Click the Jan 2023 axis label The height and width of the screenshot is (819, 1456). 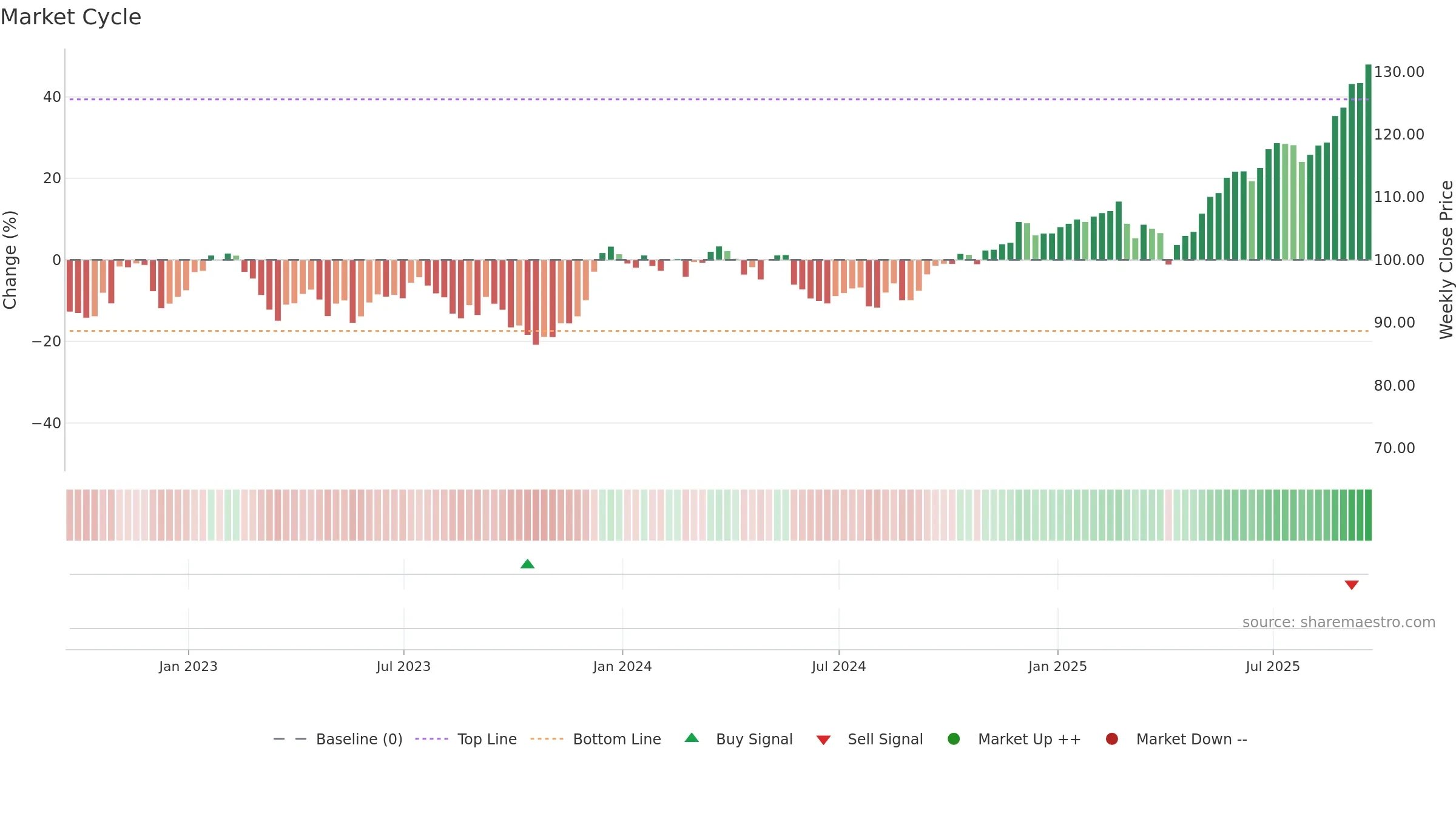(188, 666)
